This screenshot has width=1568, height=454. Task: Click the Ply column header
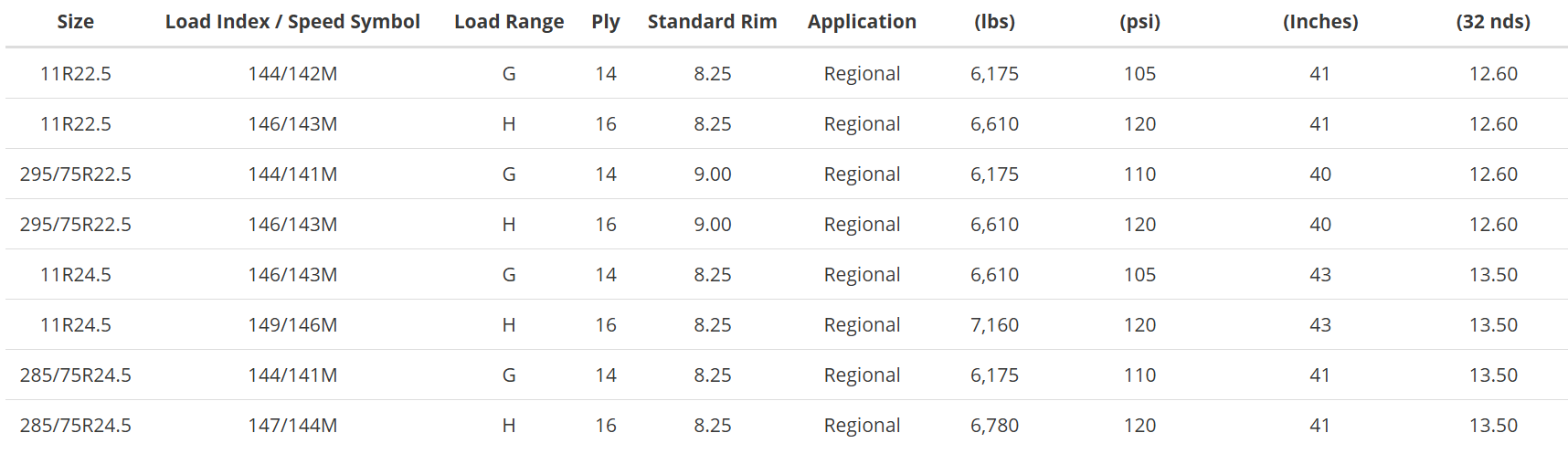606,22
